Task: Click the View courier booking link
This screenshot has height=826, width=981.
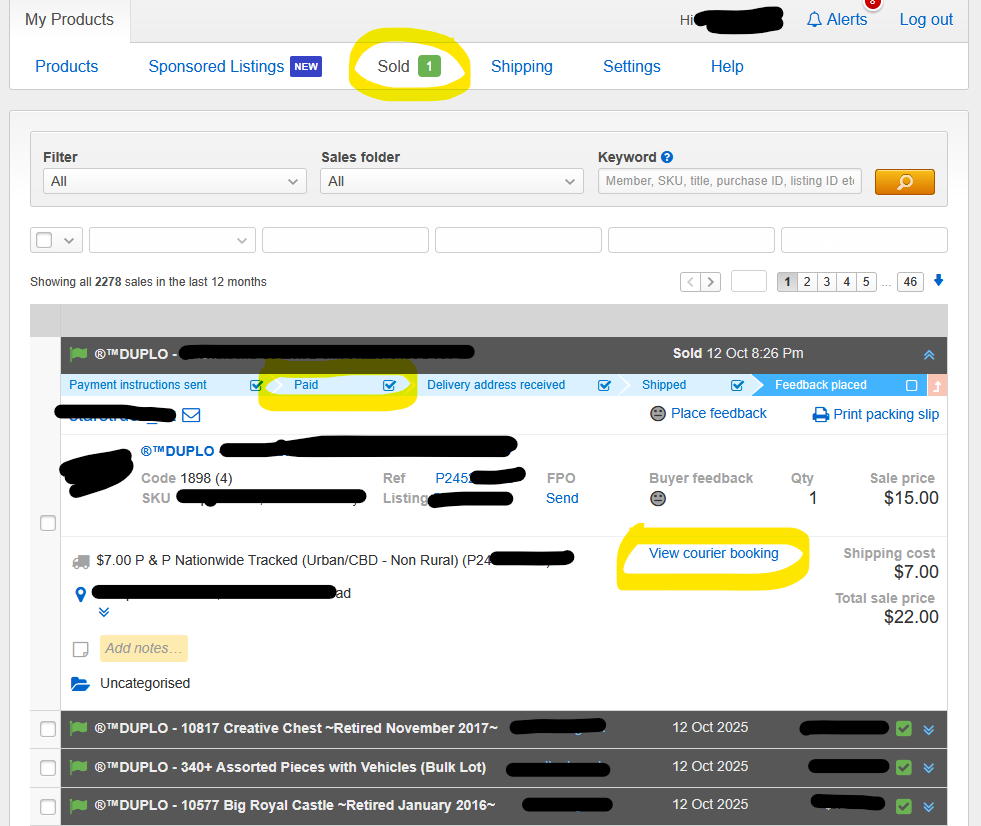Action: pos(713,553)
